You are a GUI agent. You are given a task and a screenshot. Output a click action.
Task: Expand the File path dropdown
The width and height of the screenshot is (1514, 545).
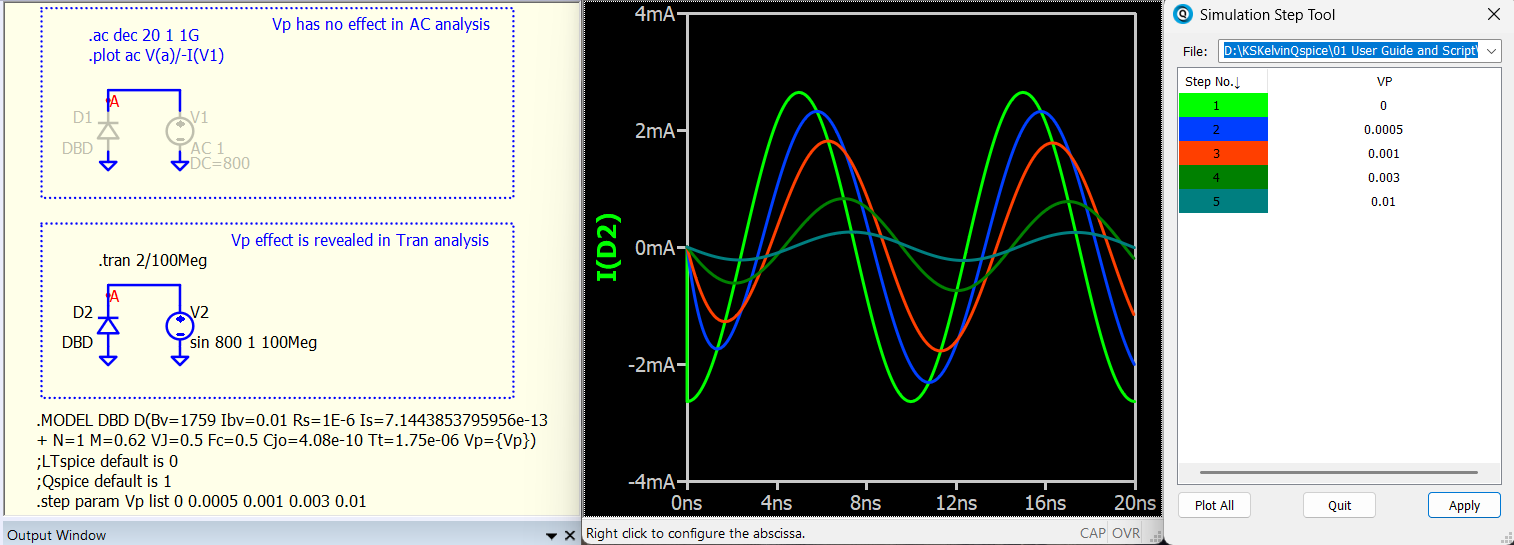coord(1491,51)
